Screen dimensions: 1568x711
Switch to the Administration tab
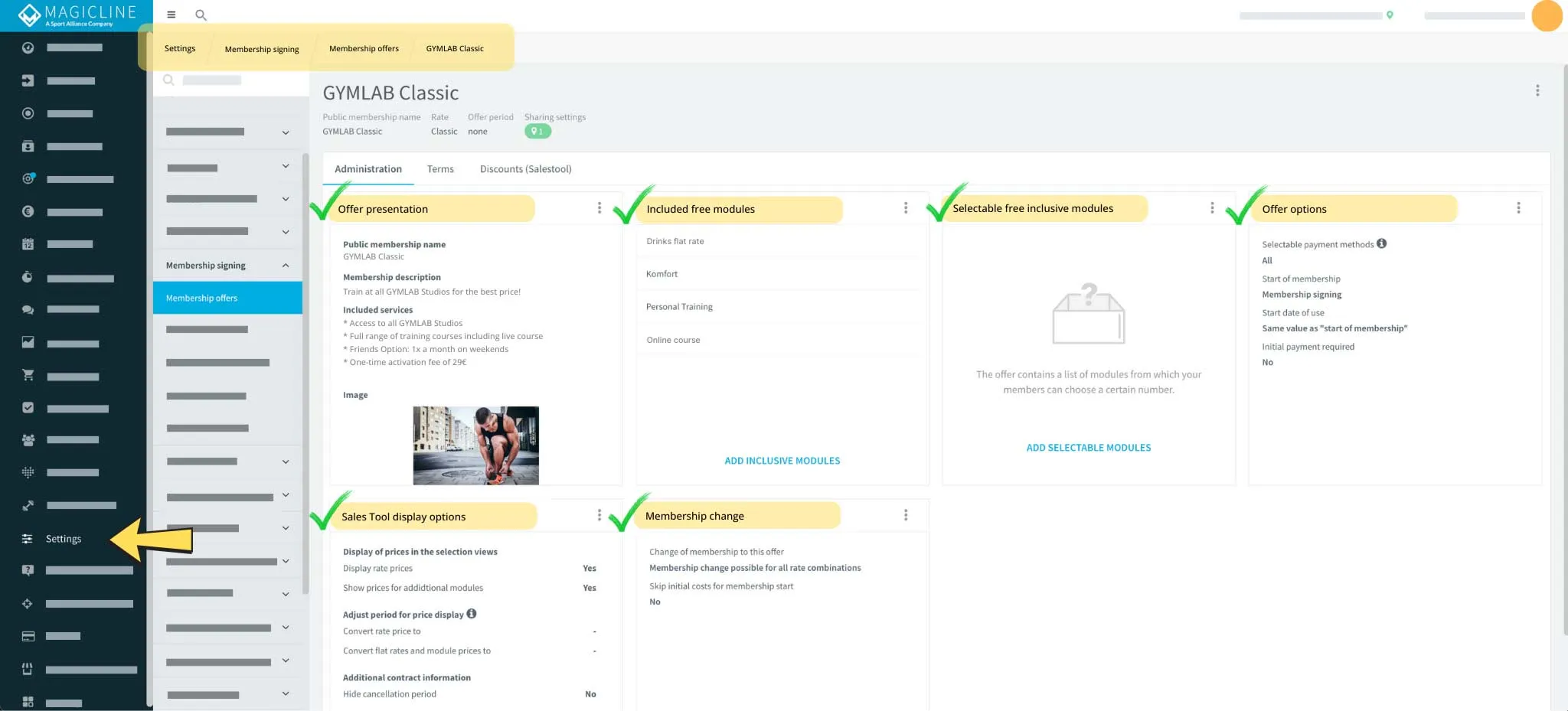tap(368, 169)
